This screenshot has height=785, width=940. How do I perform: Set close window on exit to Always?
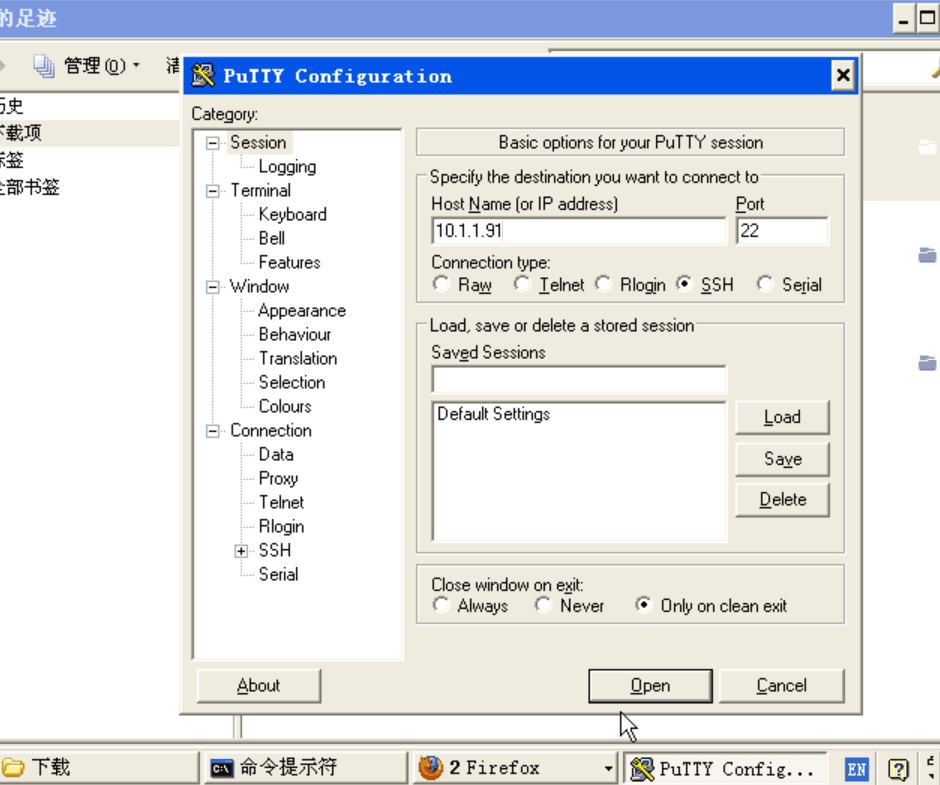(x=441, y=604)
